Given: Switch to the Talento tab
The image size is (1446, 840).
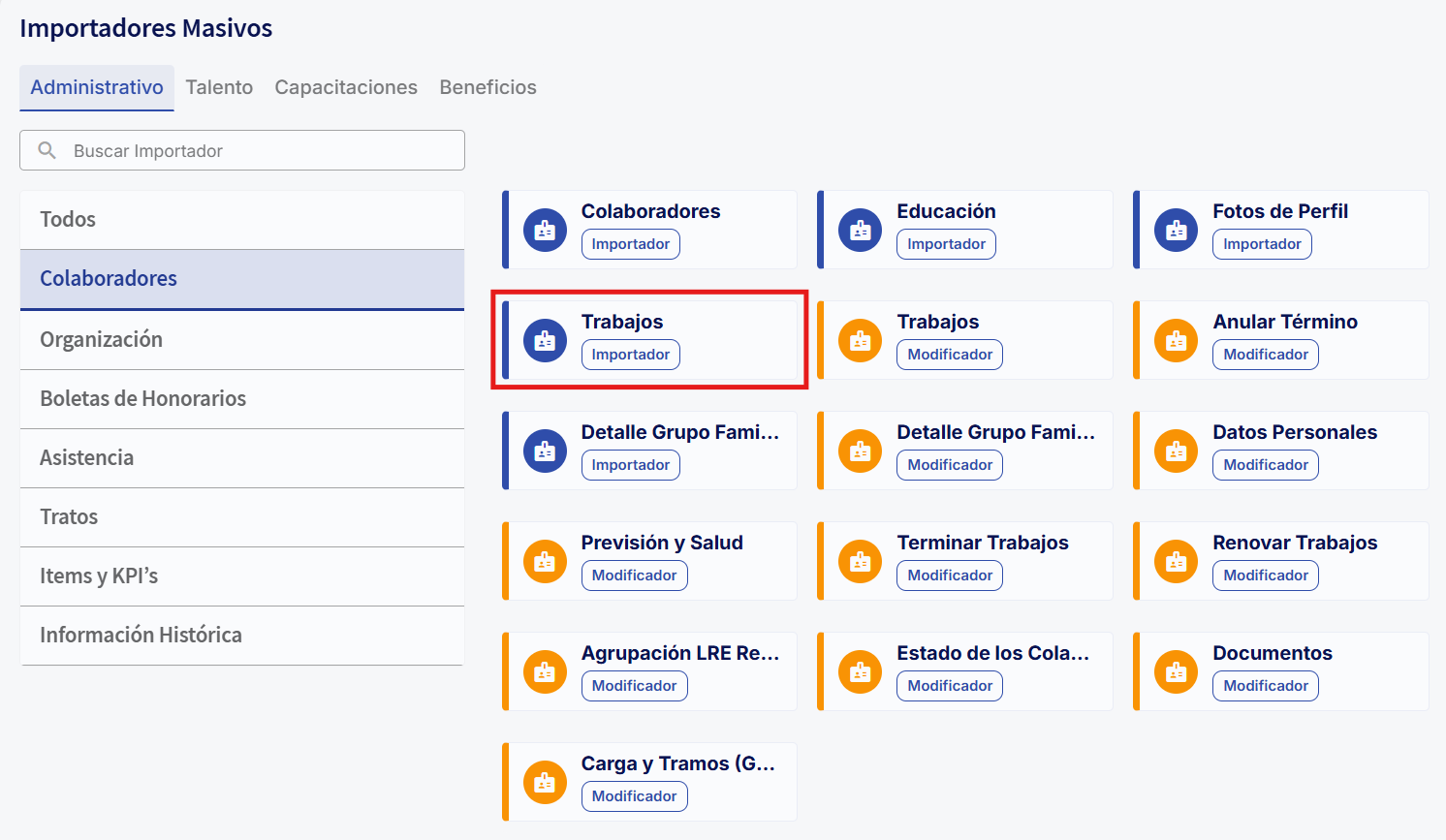Looking at the screenshot, I should pyautogui.click(x=219, y=87).
